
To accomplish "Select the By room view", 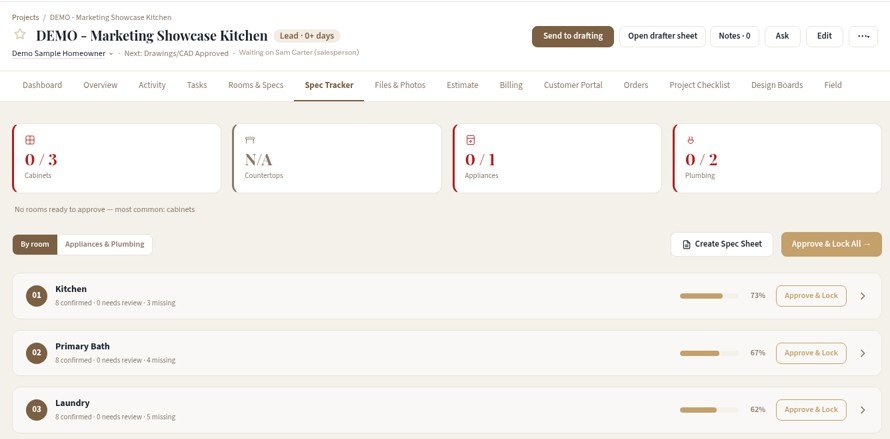I will (35, 244).
